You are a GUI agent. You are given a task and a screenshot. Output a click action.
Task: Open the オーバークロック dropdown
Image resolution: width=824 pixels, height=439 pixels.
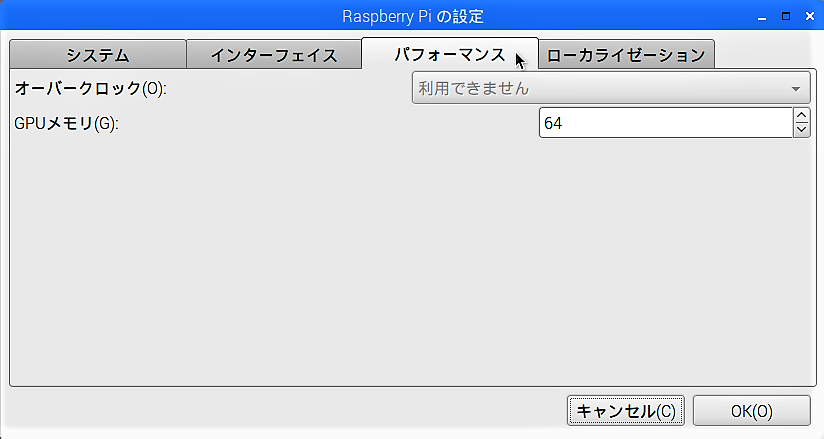[611, 88]
